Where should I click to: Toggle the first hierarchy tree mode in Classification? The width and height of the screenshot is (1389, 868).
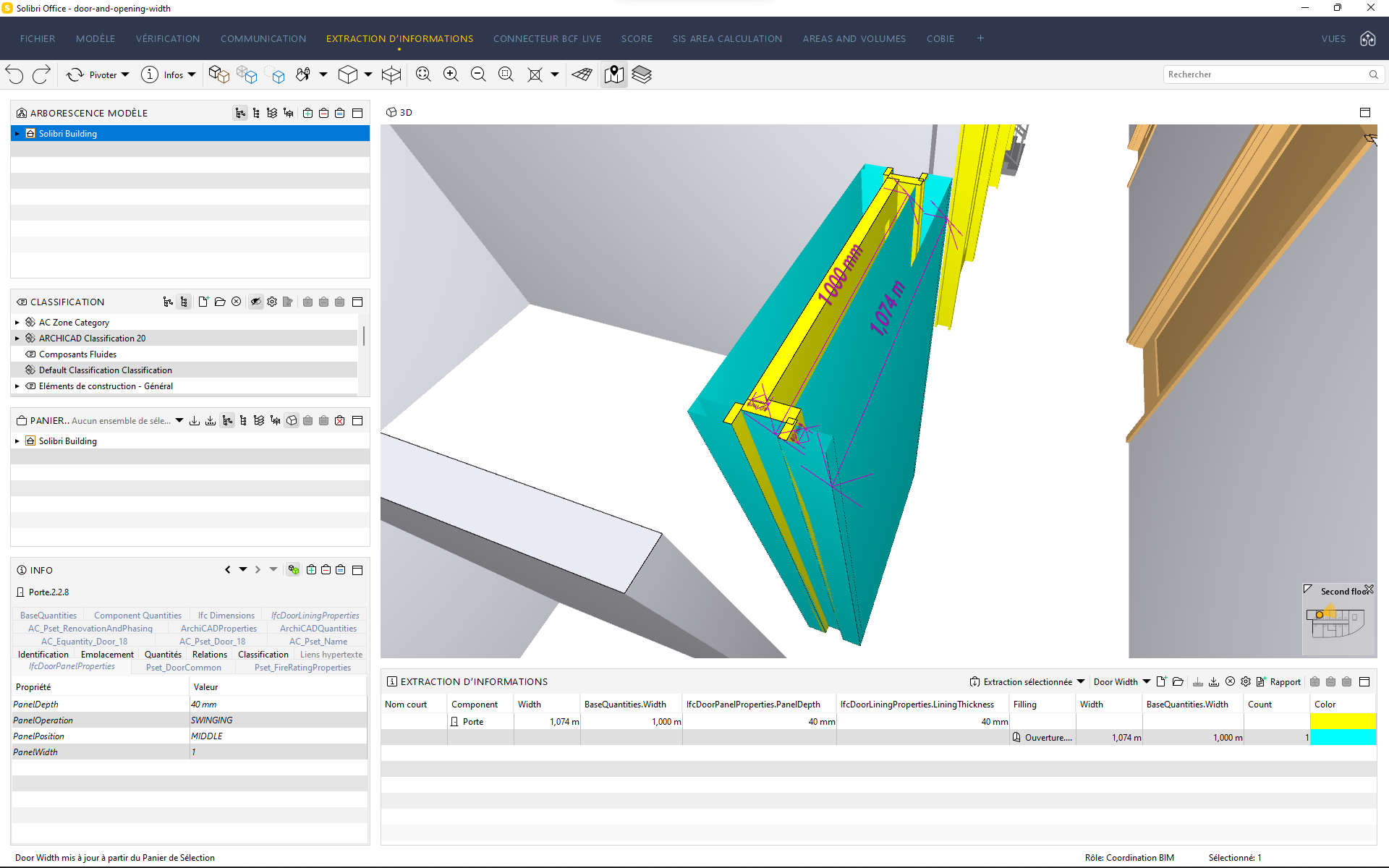(x=168, y=302)
